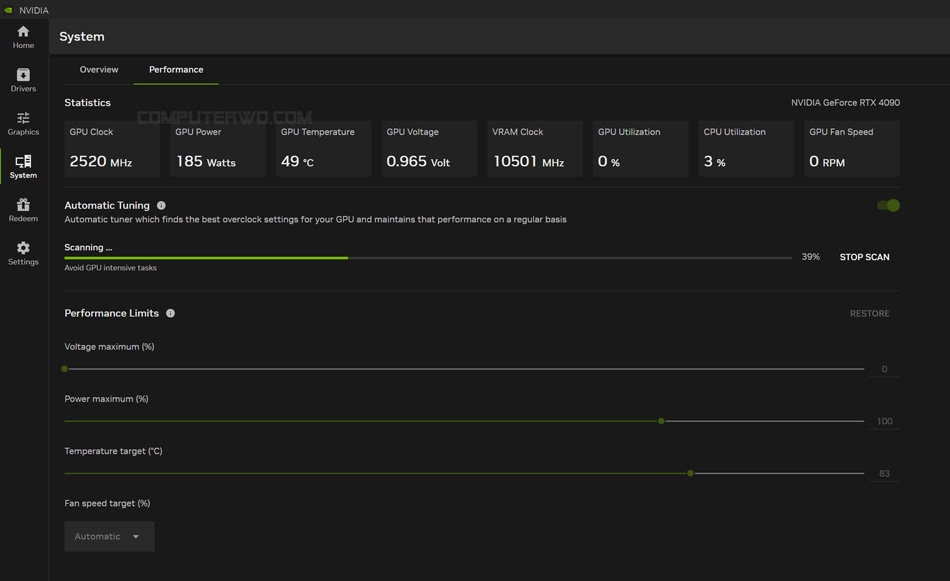Click the Automatic tuner description text
The width and height of the screenshot is (950, 581).
[315, 219]
